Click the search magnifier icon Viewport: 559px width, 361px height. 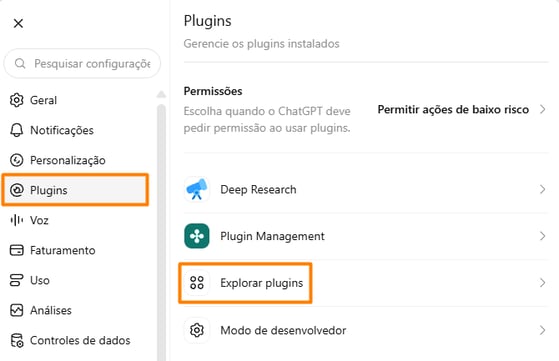tap(20, 63)
